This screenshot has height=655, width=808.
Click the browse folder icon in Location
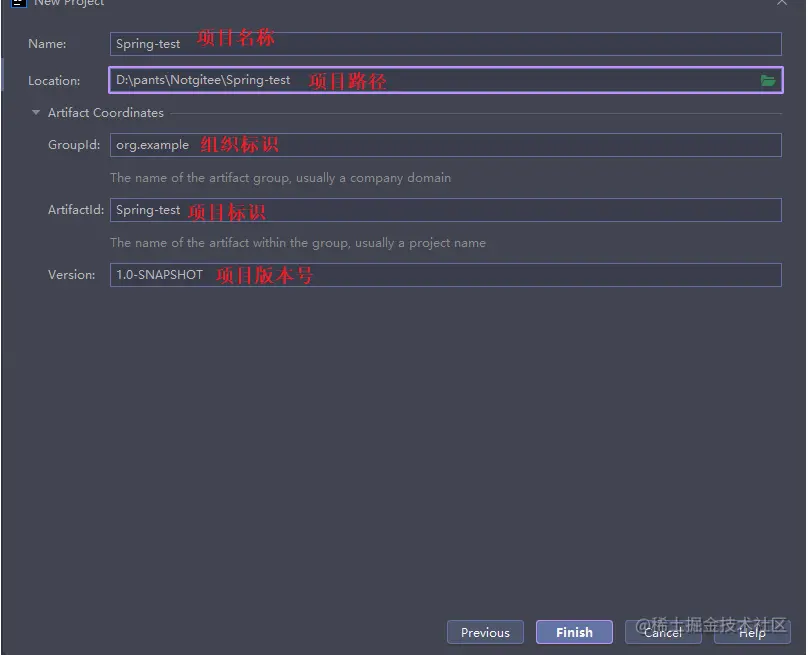tap(768, 80)
